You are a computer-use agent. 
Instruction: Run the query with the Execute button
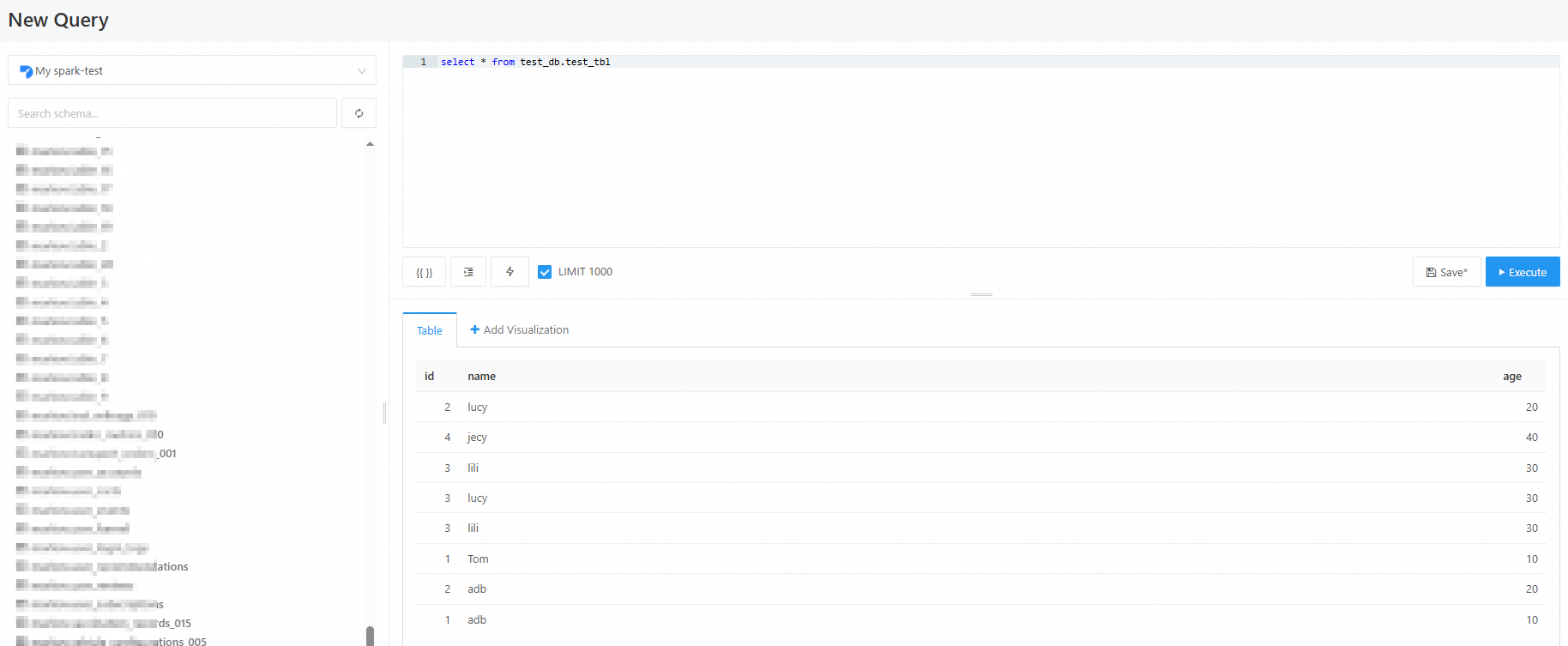[1523, 272]
